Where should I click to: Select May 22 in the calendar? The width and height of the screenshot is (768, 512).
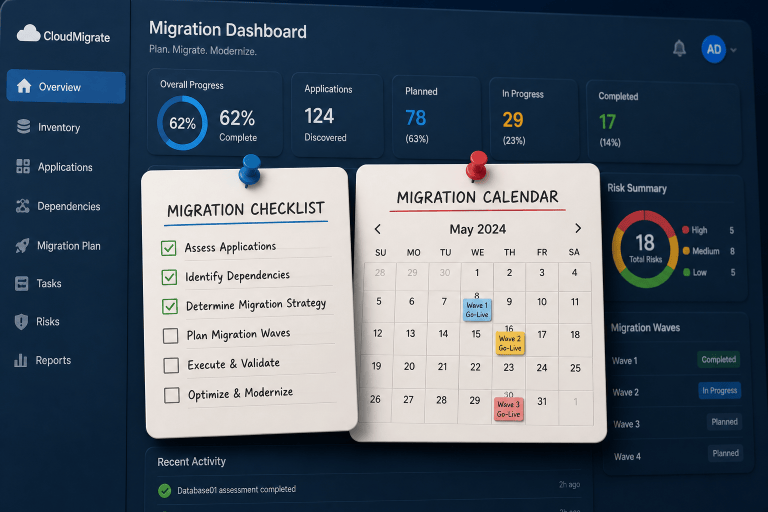[476, 367]
